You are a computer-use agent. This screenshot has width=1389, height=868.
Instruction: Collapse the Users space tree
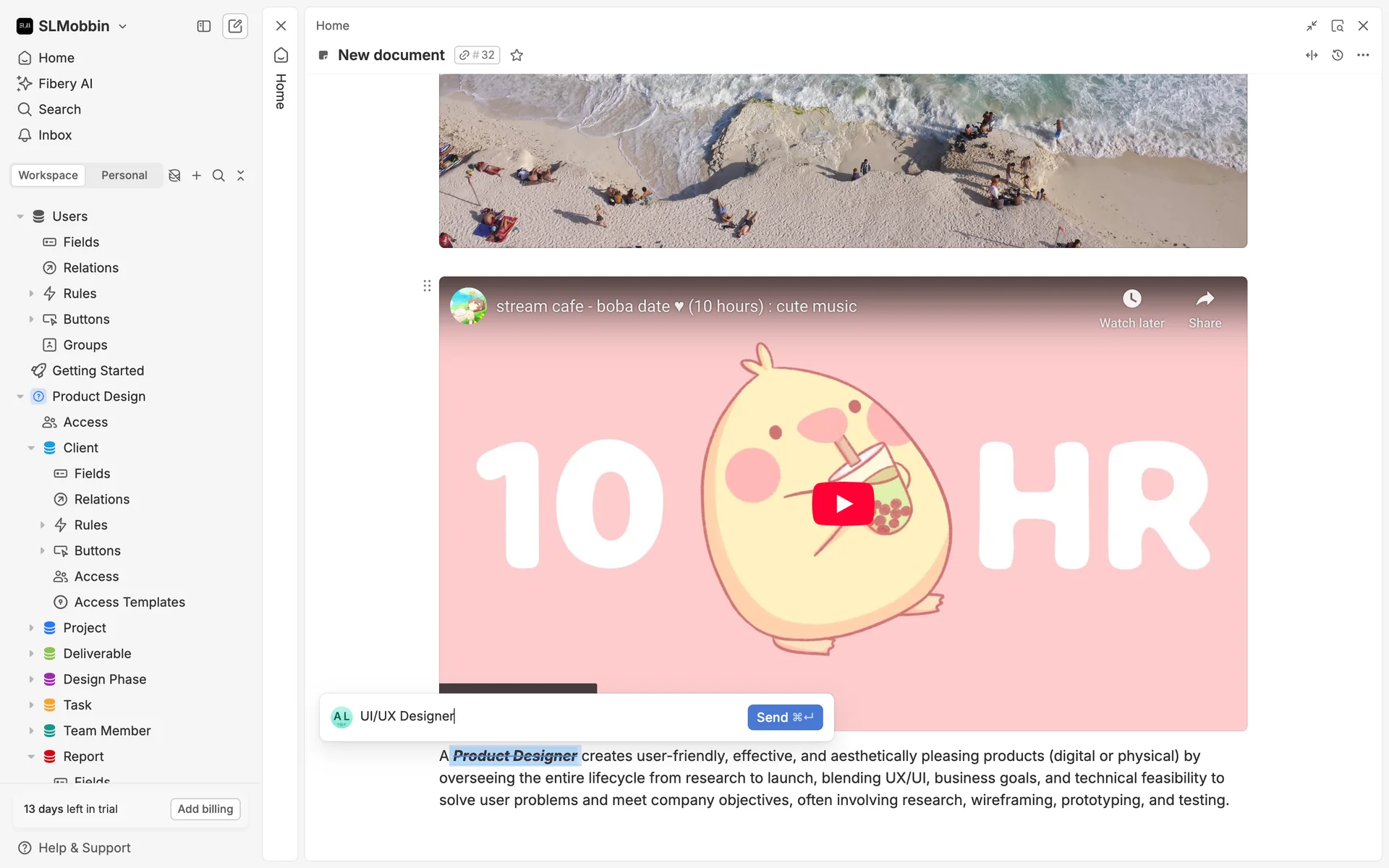point(20,216)
